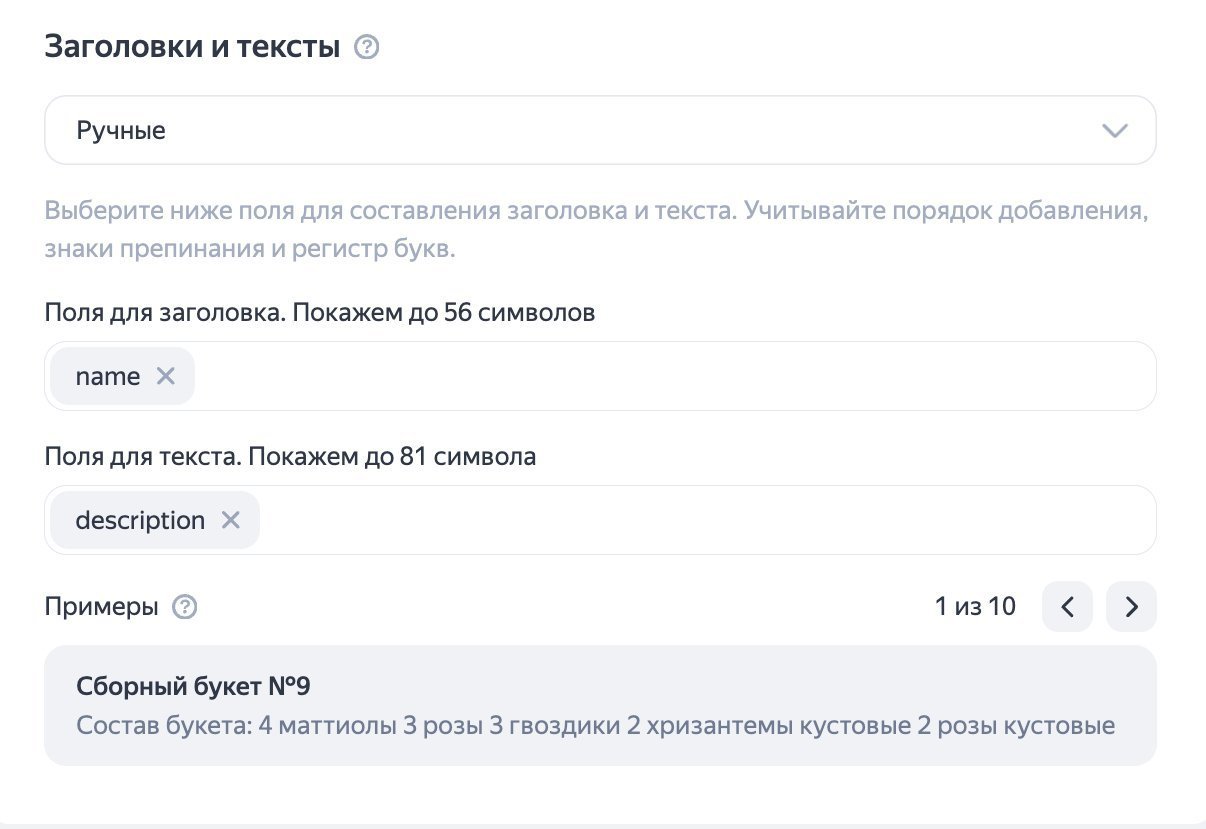The width and height of the screenshot is (1206, 829).
Task: Click the Заголовки и тексты section heading
Action: click(x=192, y=47)
